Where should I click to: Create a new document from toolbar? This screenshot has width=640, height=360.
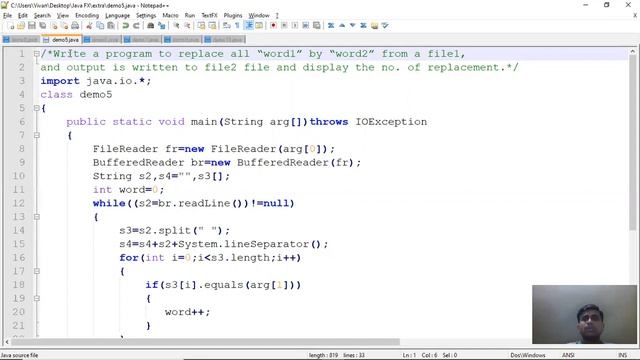click(11, 26)
